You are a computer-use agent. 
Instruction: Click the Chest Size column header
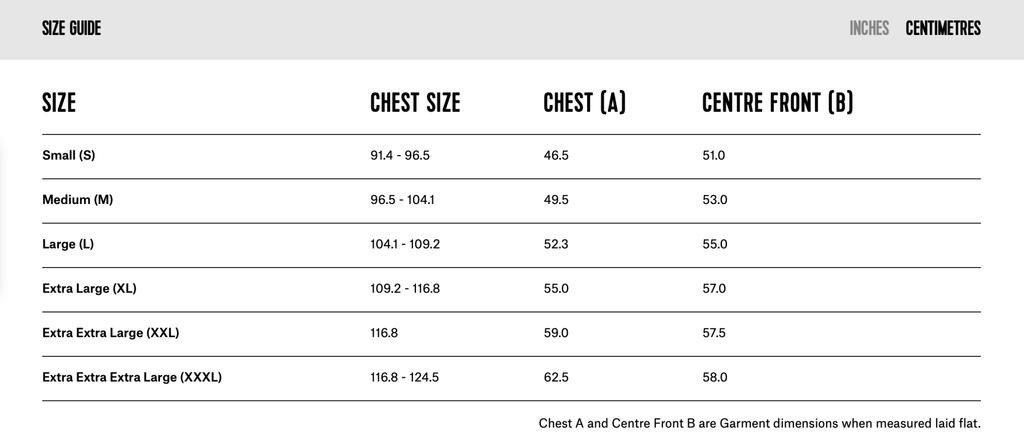(x=415, y=102)
